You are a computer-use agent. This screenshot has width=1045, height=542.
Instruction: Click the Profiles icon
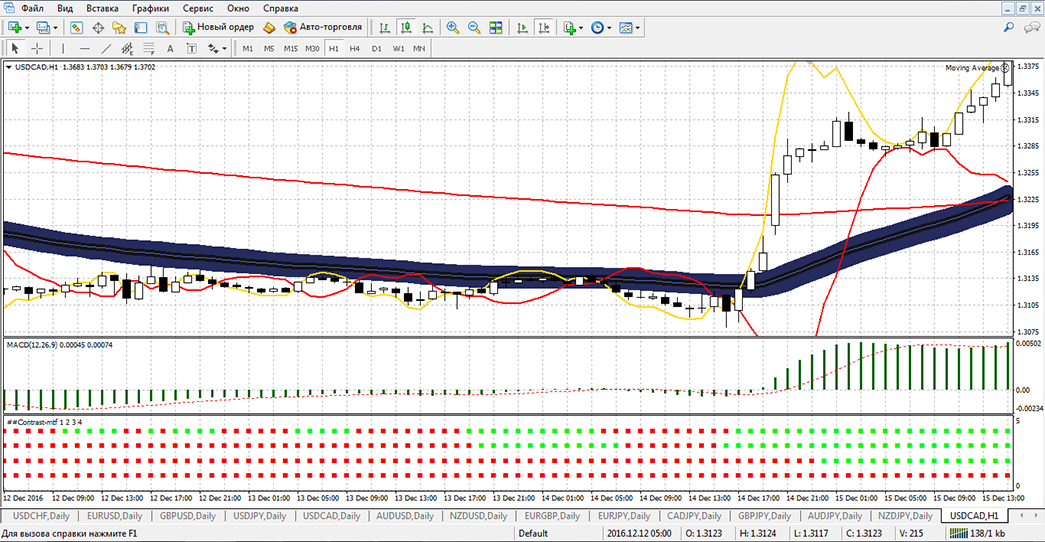tap(43, 27)
